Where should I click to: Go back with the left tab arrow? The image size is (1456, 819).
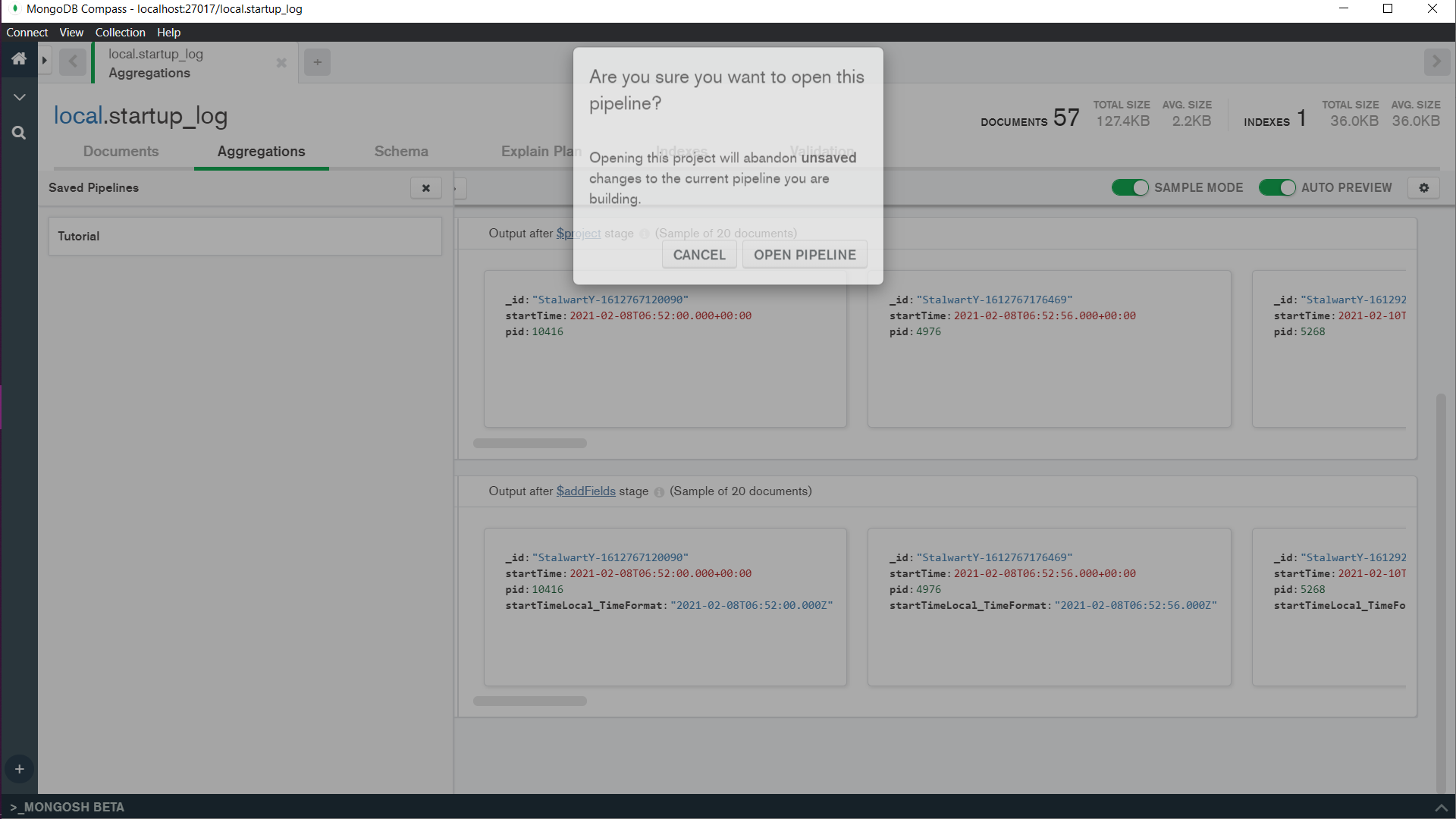point(73,61)
